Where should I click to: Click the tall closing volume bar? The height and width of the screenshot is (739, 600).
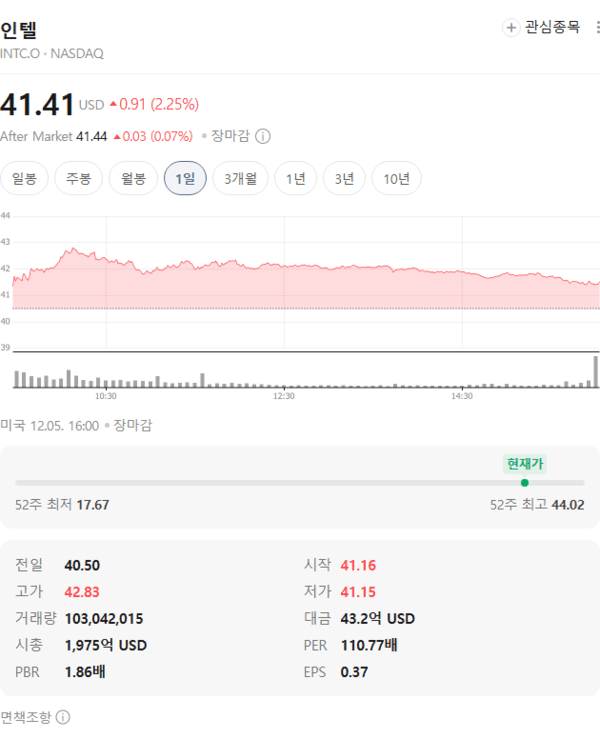596,372
